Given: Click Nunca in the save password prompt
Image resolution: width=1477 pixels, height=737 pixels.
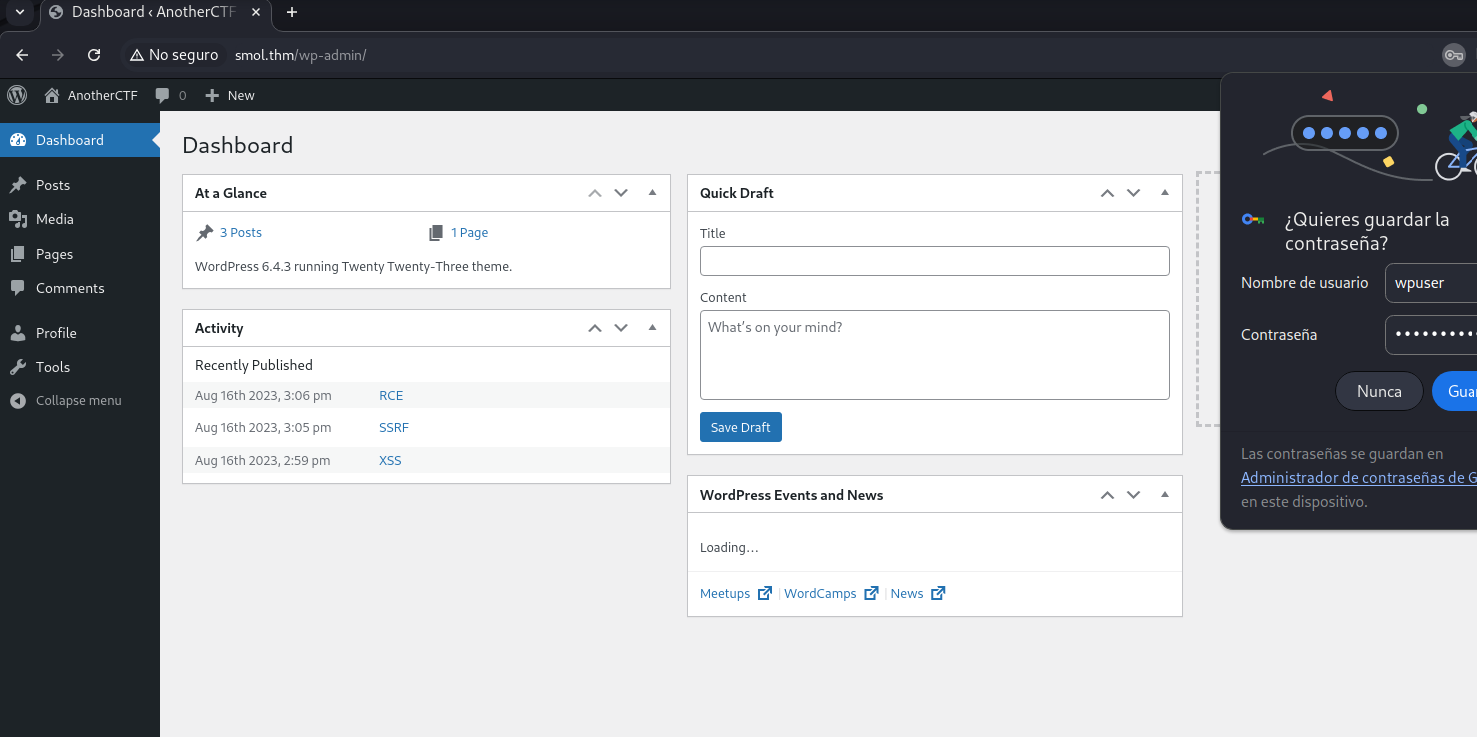Looking at the screenshot, I should click(x=1378, y=391).
